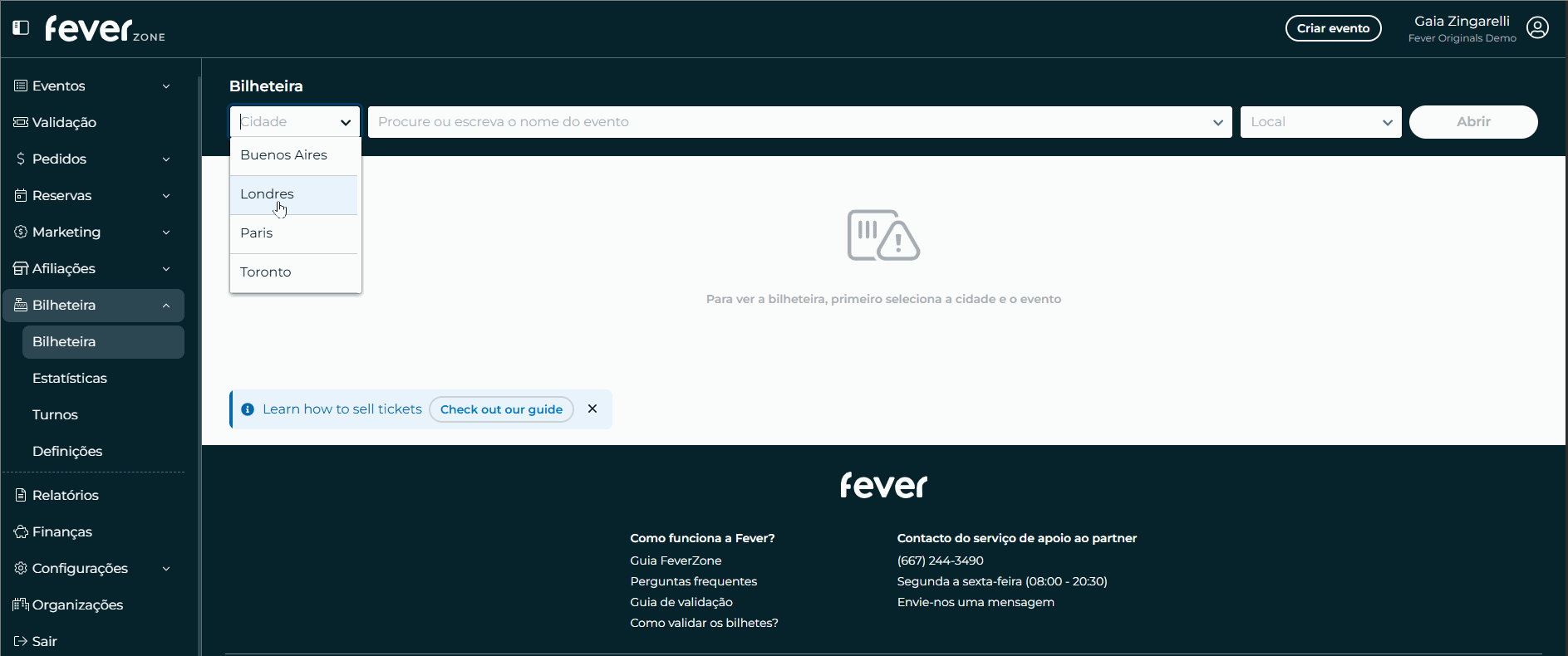Expand the Reservas menu chevron
The height and width of the screenshot is (656, 1568).
click(166, 196)
